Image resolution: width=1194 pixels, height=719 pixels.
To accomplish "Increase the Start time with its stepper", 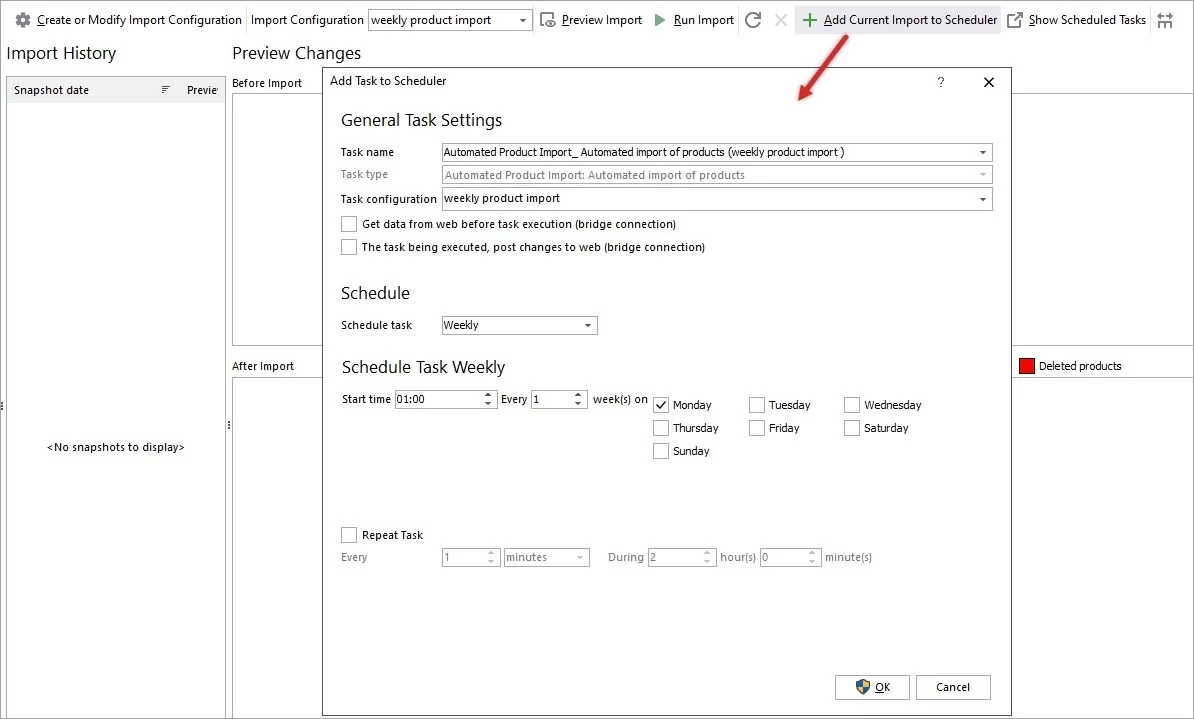I will (x=489, y=394).
